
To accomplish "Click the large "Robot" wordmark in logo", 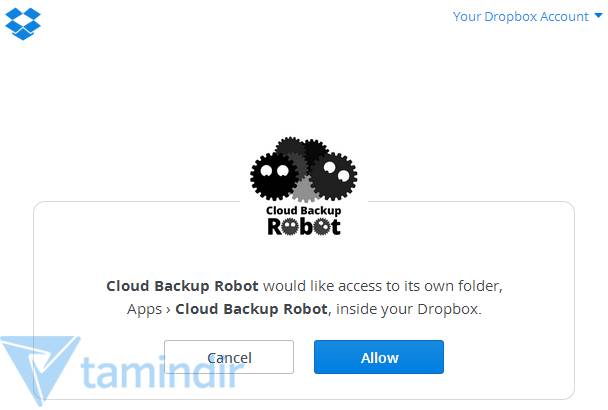I will click(304, 227).
